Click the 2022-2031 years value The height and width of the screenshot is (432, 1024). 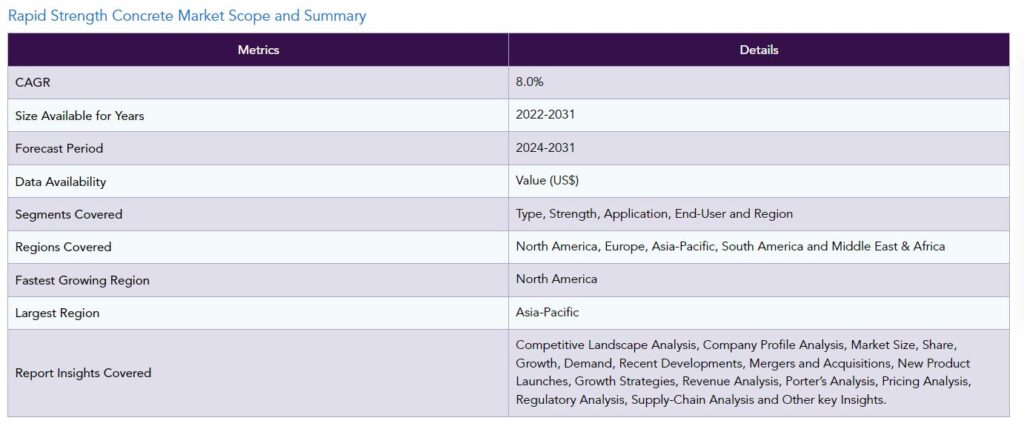[545, 115]
